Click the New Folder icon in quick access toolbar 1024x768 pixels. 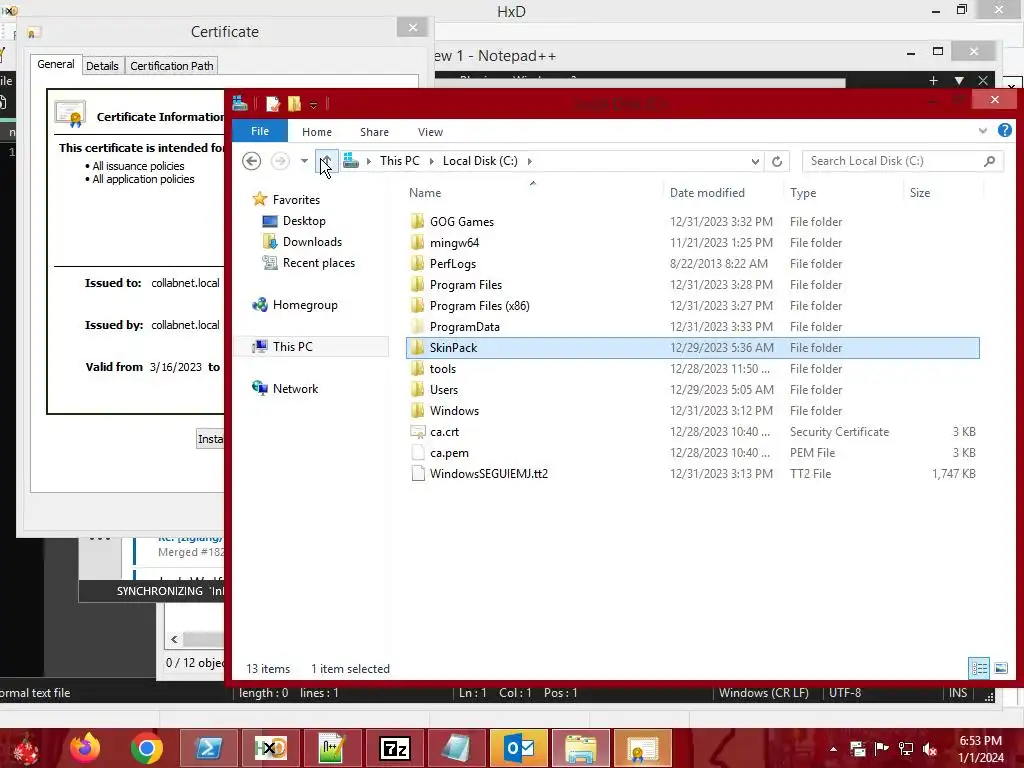click(x=295, y=103)
